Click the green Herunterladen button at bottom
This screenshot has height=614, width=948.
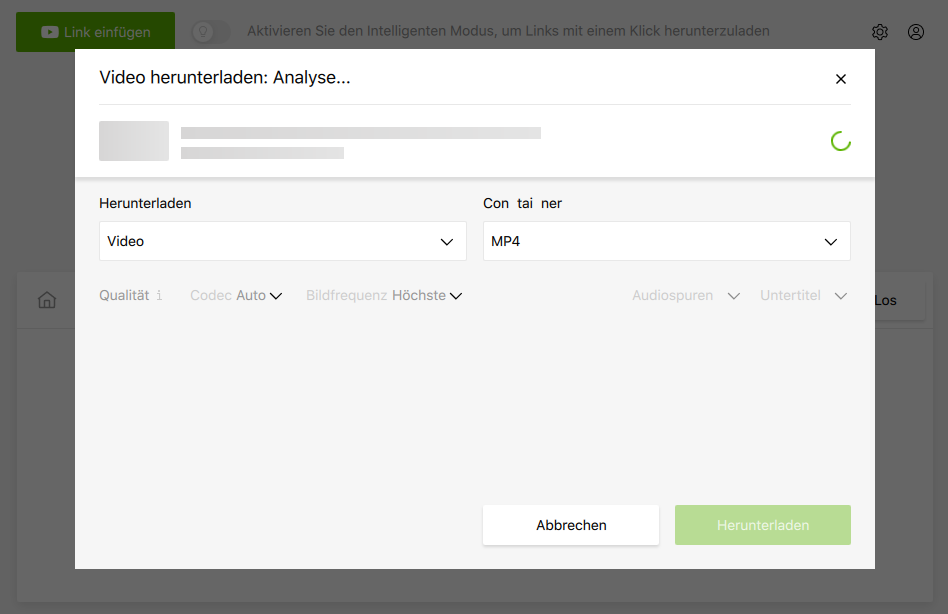762,525
